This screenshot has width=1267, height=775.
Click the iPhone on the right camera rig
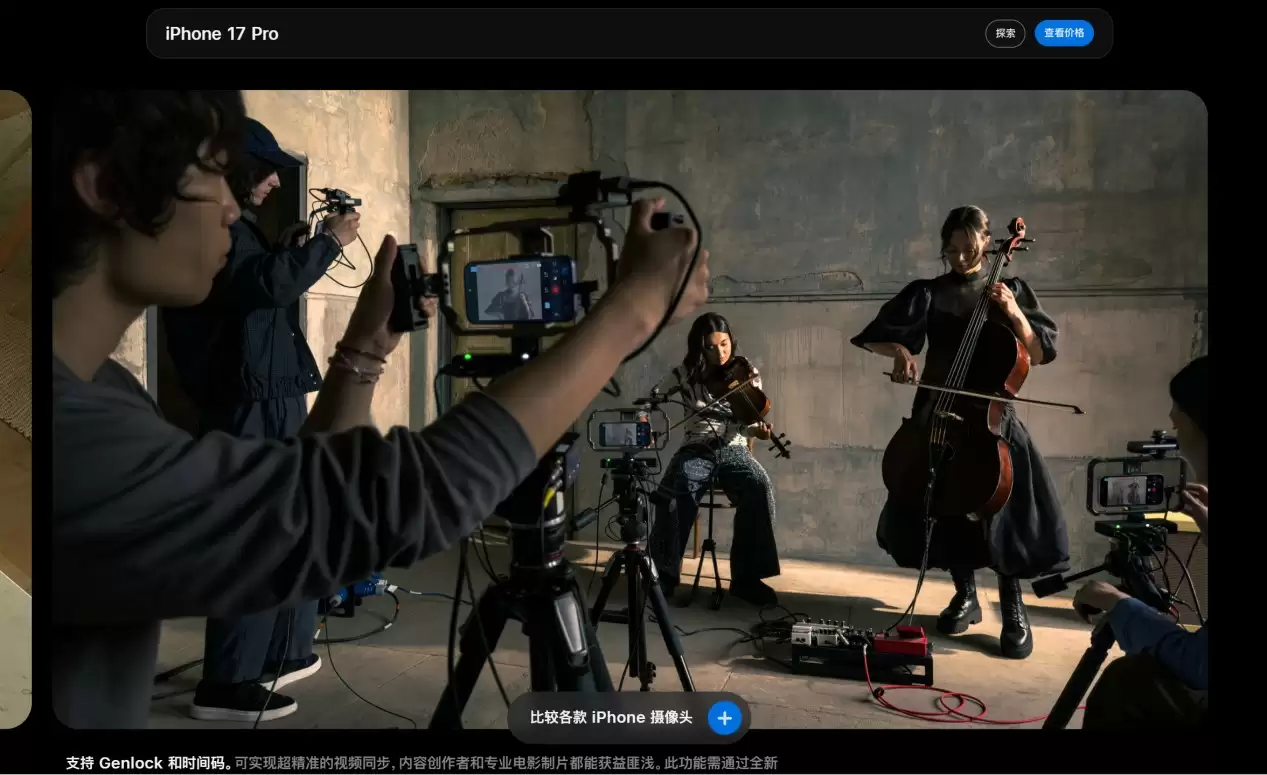pos(1131,489)
